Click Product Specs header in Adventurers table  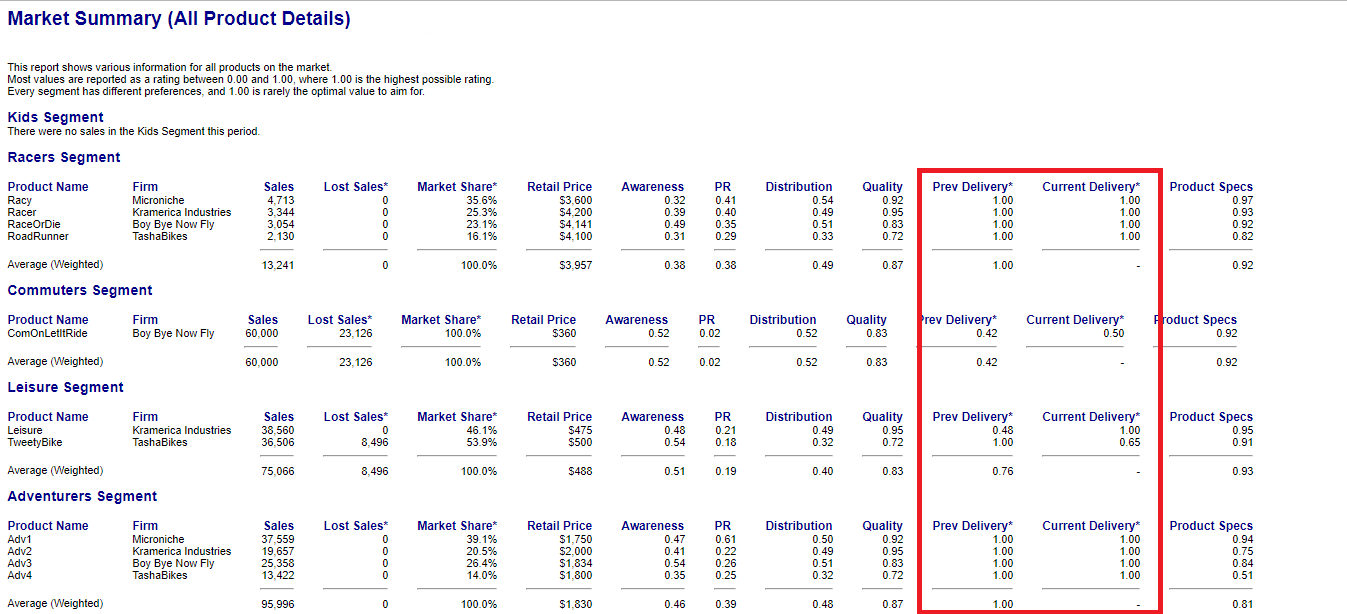pos(1210,526)
